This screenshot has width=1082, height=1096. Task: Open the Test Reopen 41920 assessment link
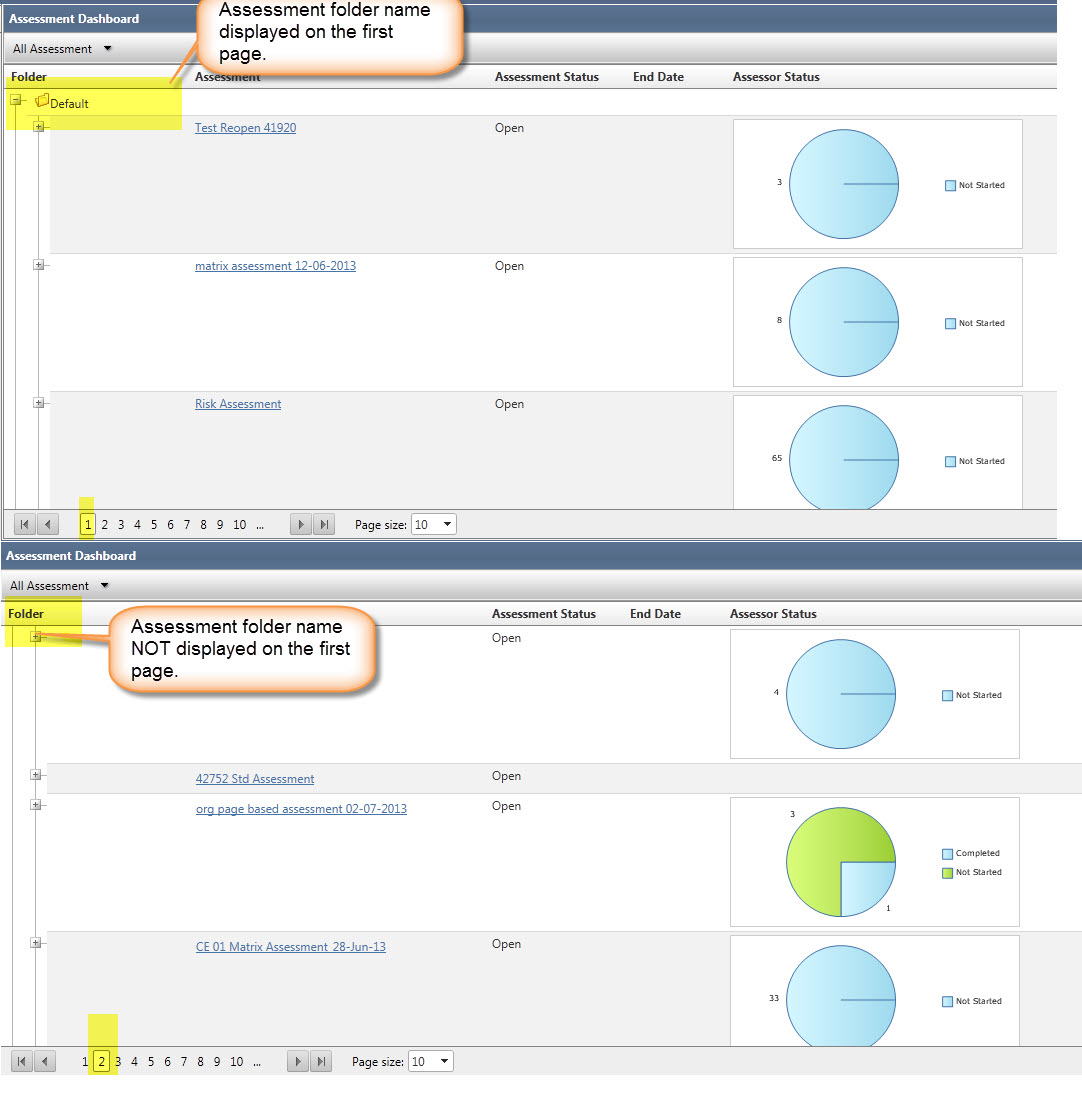coord(245,128)
